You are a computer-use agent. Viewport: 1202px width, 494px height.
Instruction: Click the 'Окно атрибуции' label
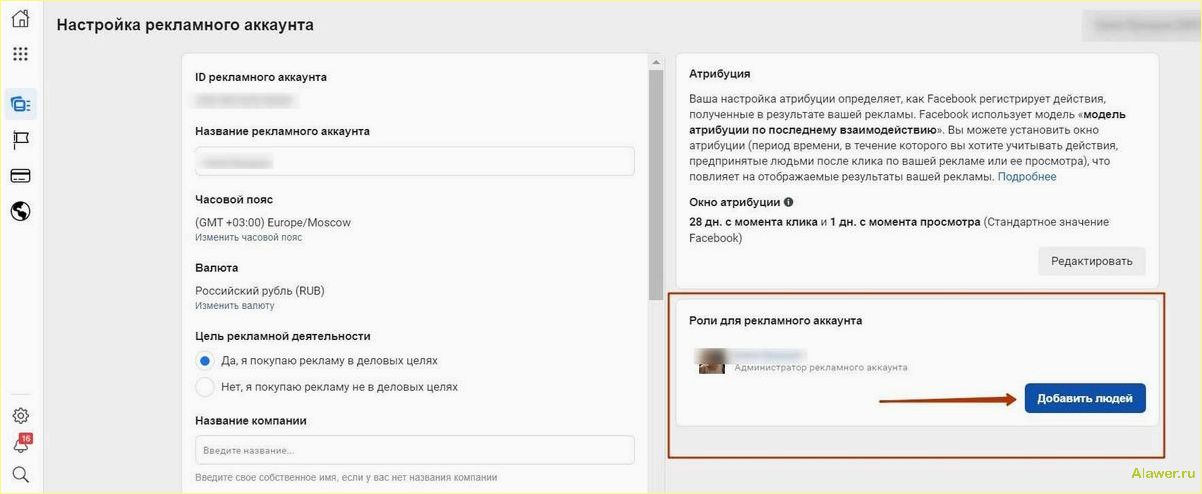tap(735, 202)
